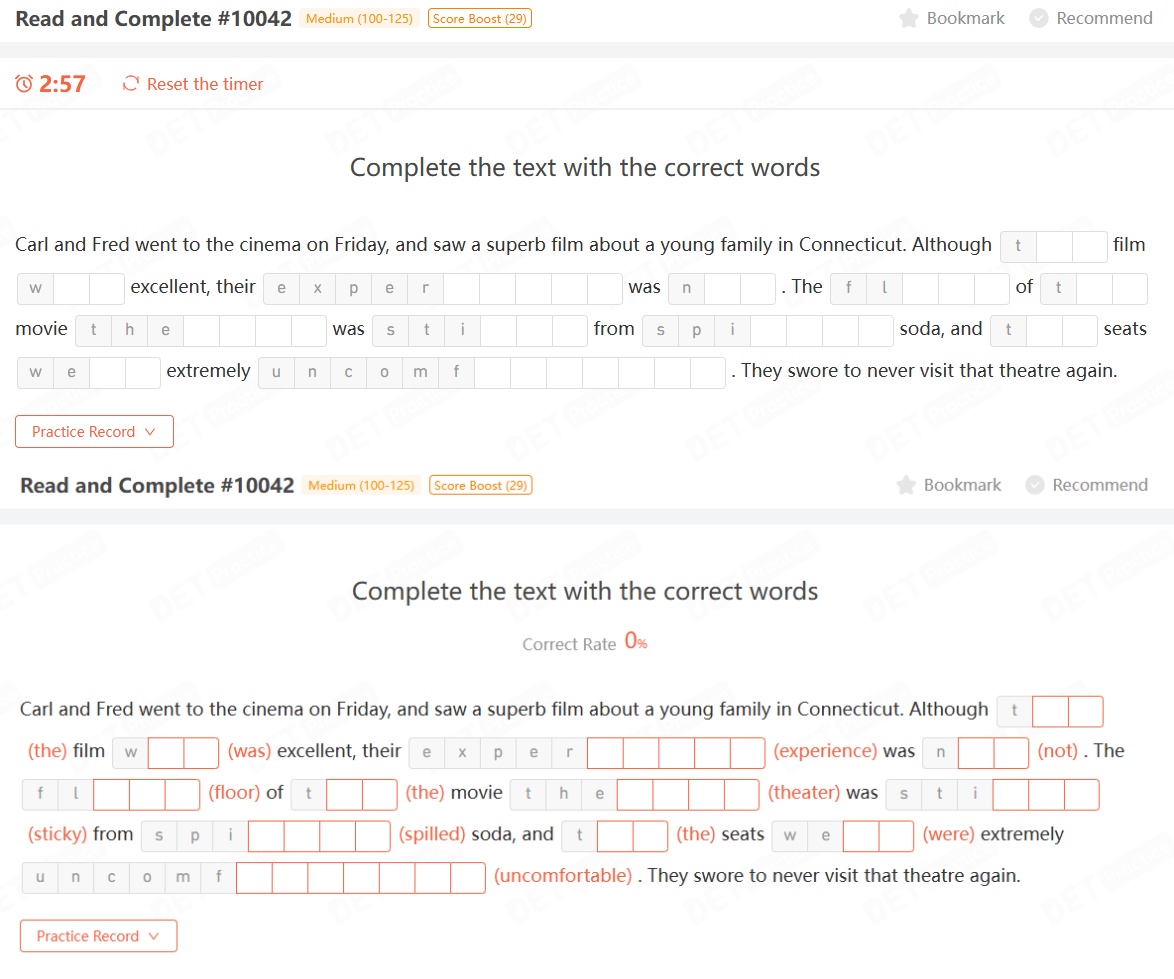Click first empty box of 'spi' word, top exercise
The height and width of the screenshot is (979, 1174).
(768, 331)
